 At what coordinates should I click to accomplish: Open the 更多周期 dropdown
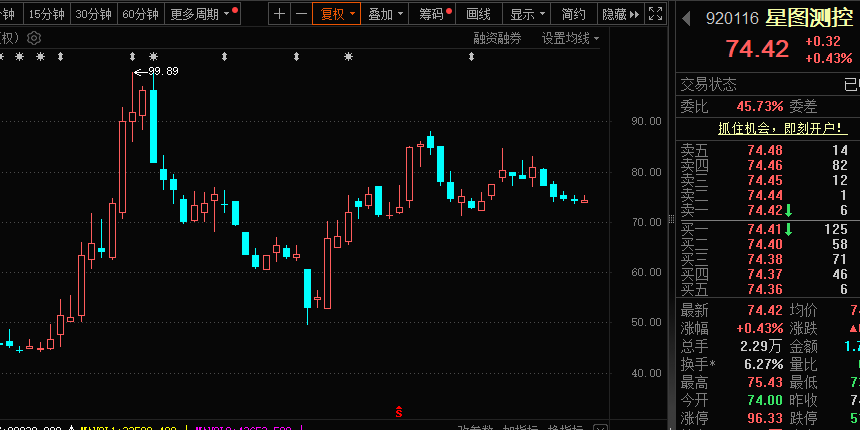pos(203,14)
